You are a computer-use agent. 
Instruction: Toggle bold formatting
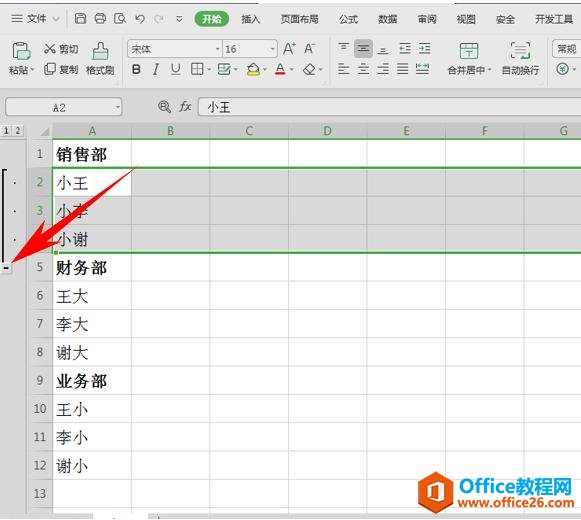[x=136, y=69]
